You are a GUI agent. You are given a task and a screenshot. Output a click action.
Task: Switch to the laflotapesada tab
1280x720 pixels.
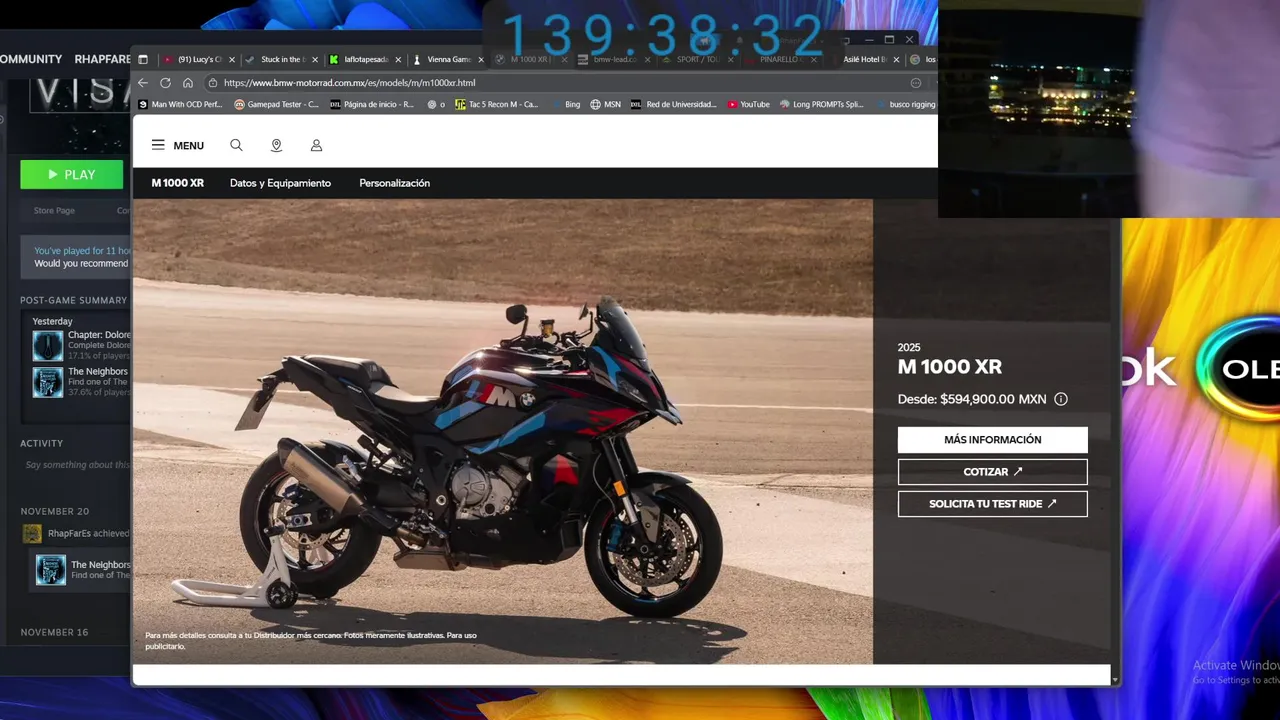click(x=365, y=60)
